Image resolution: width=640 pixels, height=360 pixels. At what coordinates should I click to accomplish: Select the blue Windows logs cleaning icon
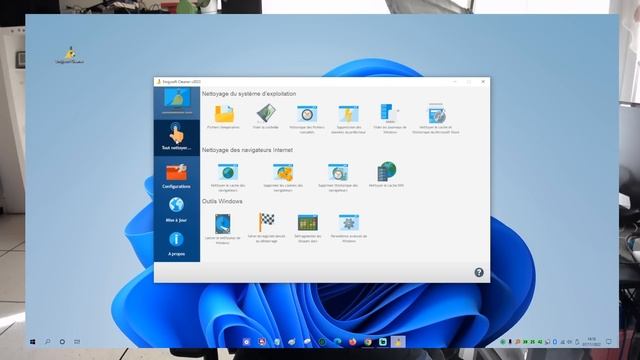tap(389, 113)
